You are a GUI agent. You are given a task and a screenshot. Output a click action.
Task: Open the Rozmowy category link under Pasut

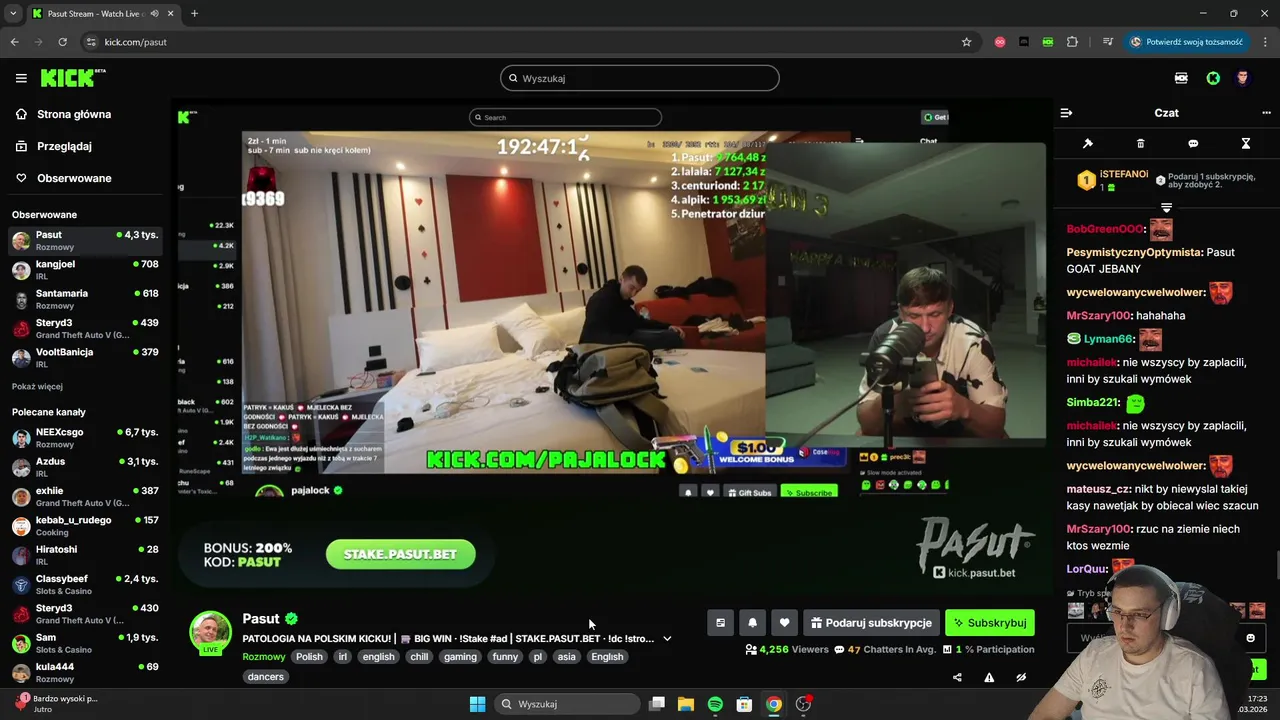click(264, 657)
